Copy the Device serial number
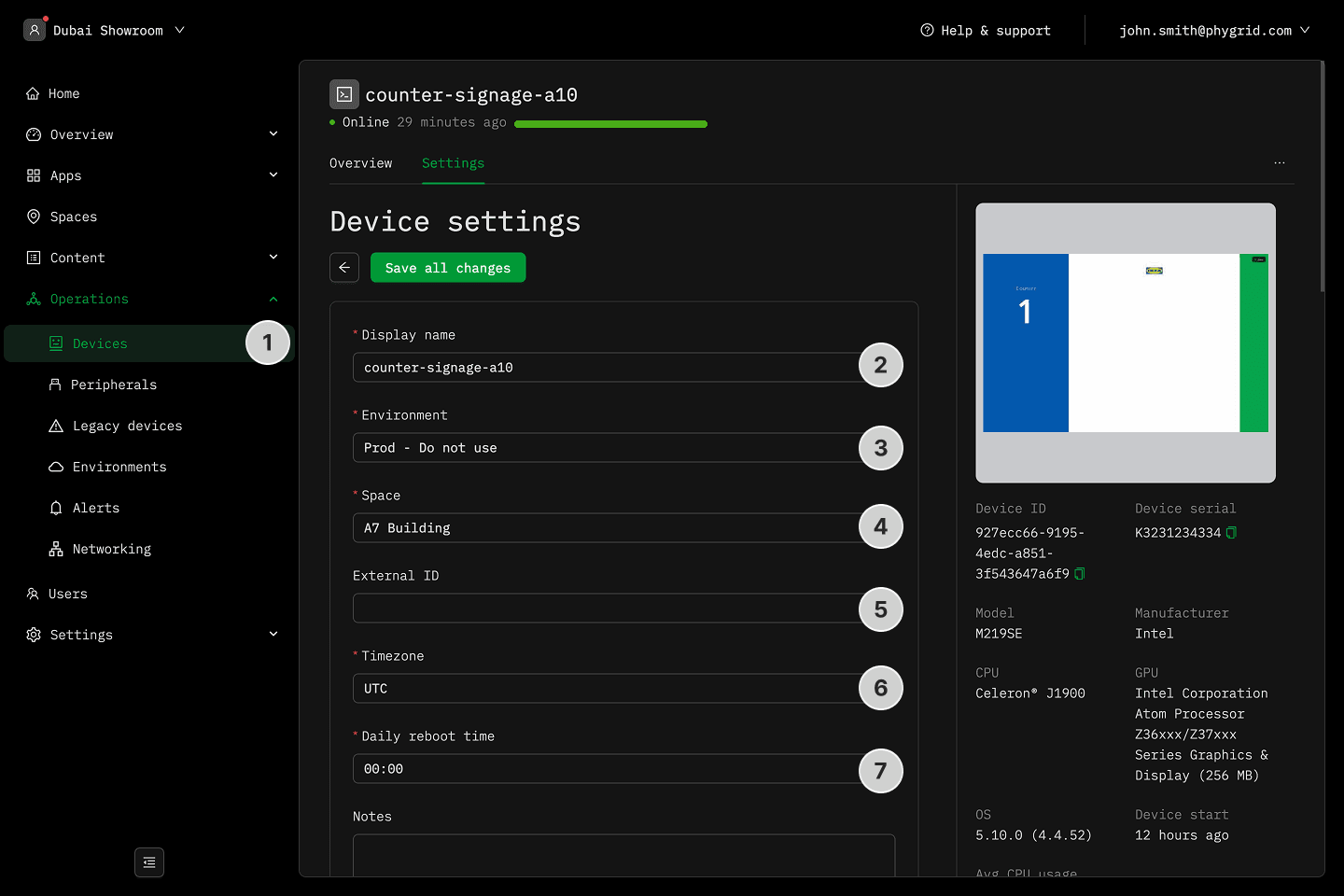 tap(1231, 533)
